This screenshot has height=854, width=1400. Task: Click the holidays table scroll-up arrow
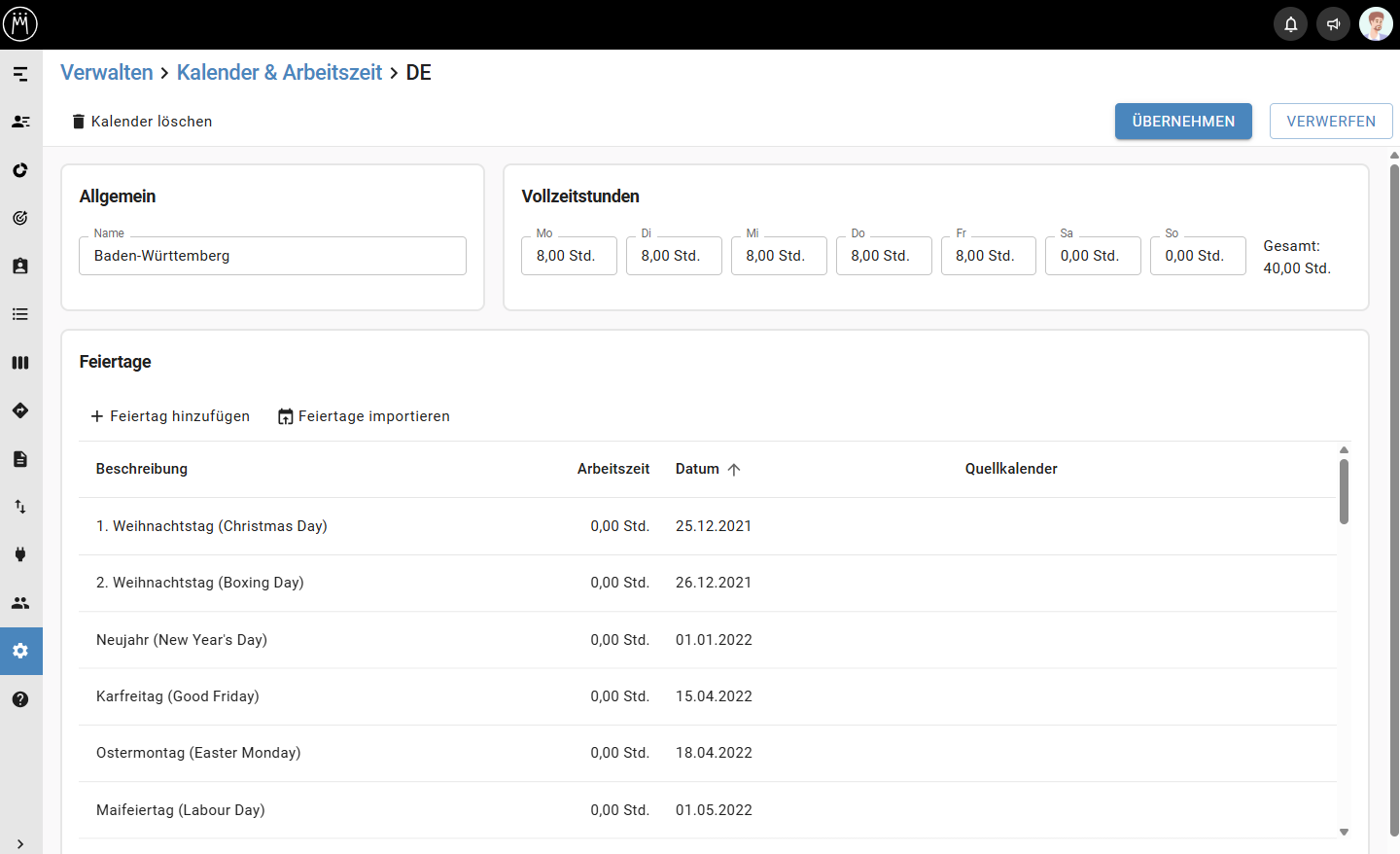tap(1344, 450)
